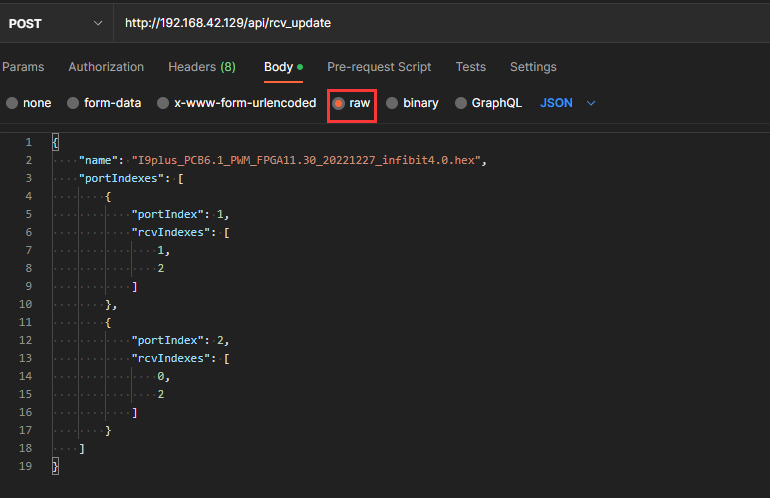
Task: Select the Body tab
Action: pos(283,67)
